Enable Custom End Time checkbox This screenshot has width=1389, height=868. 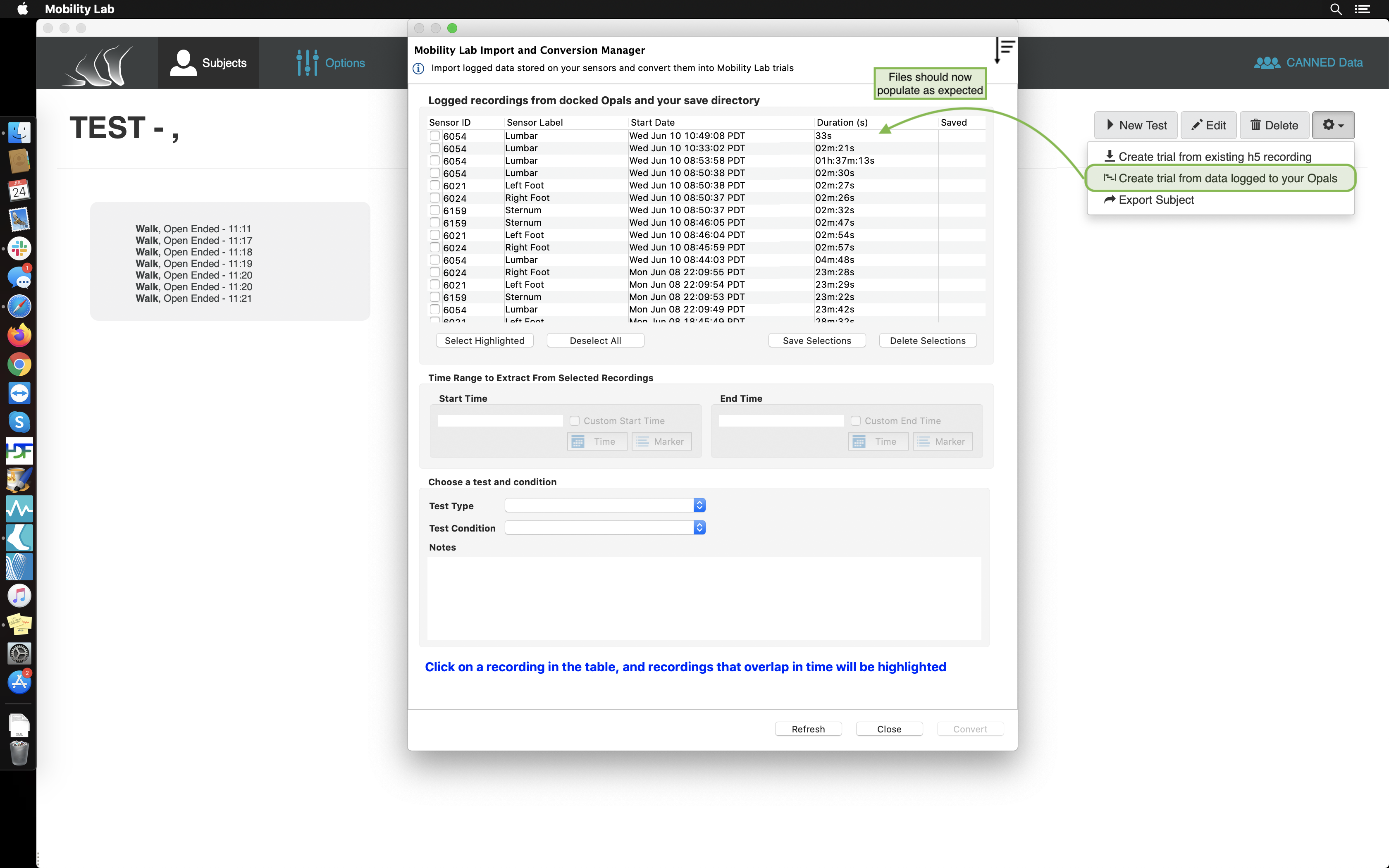856,421
